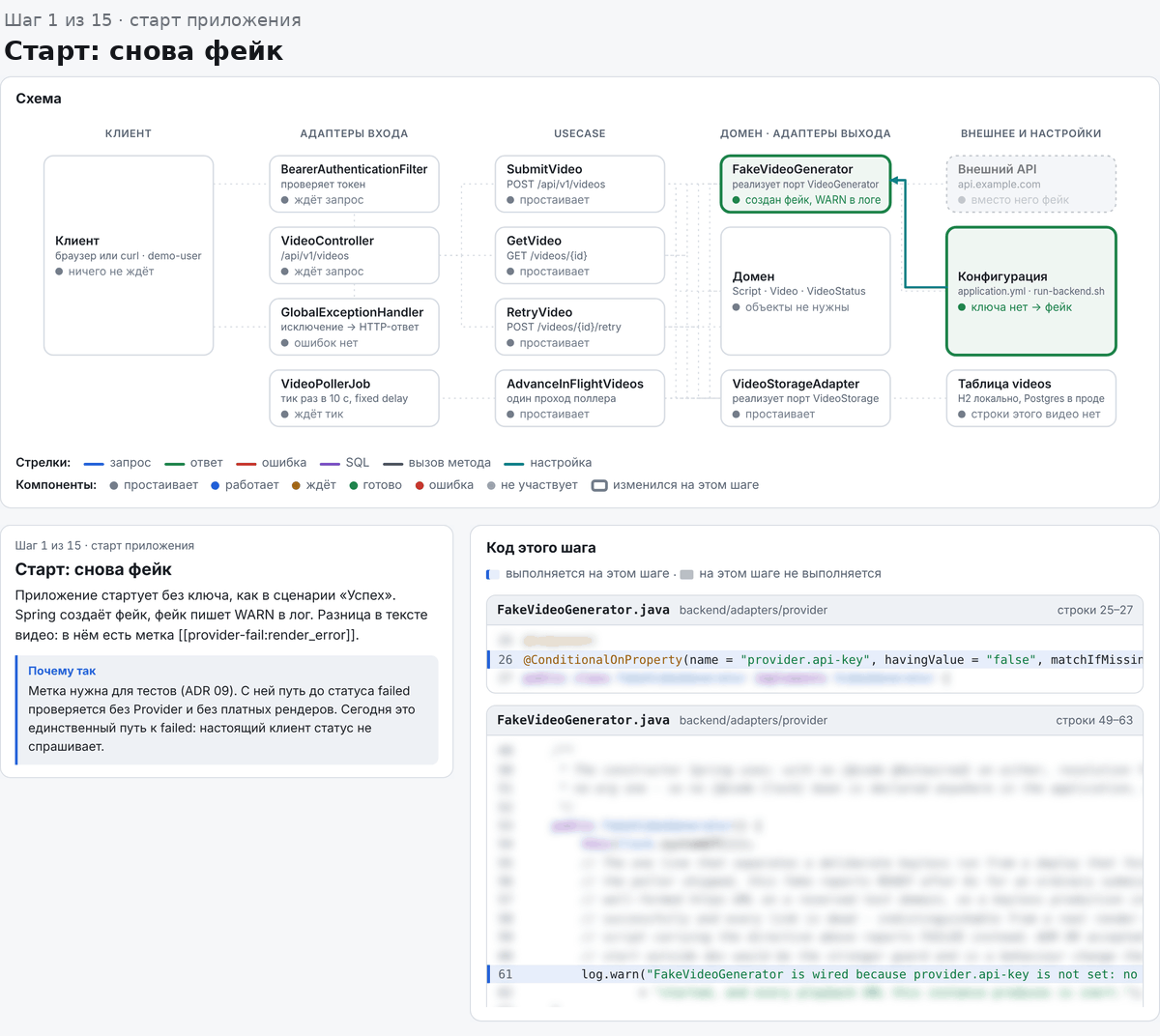This screenshot has height=1036, width=1160.
Task: Click the VideoStorageAdapter node
Action: point(805,398)
